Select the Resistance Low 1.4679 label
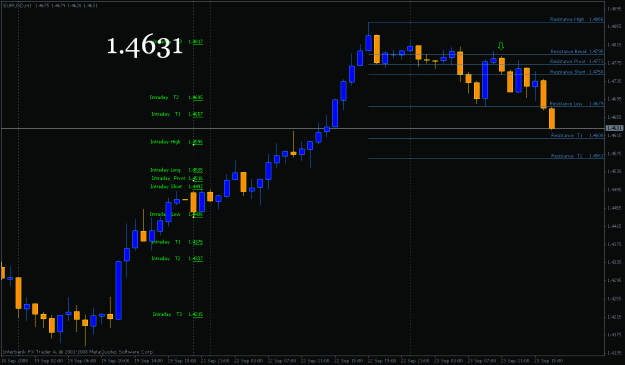Image resolution: width=625 pixels, height=365 pixels. (576, 104)
